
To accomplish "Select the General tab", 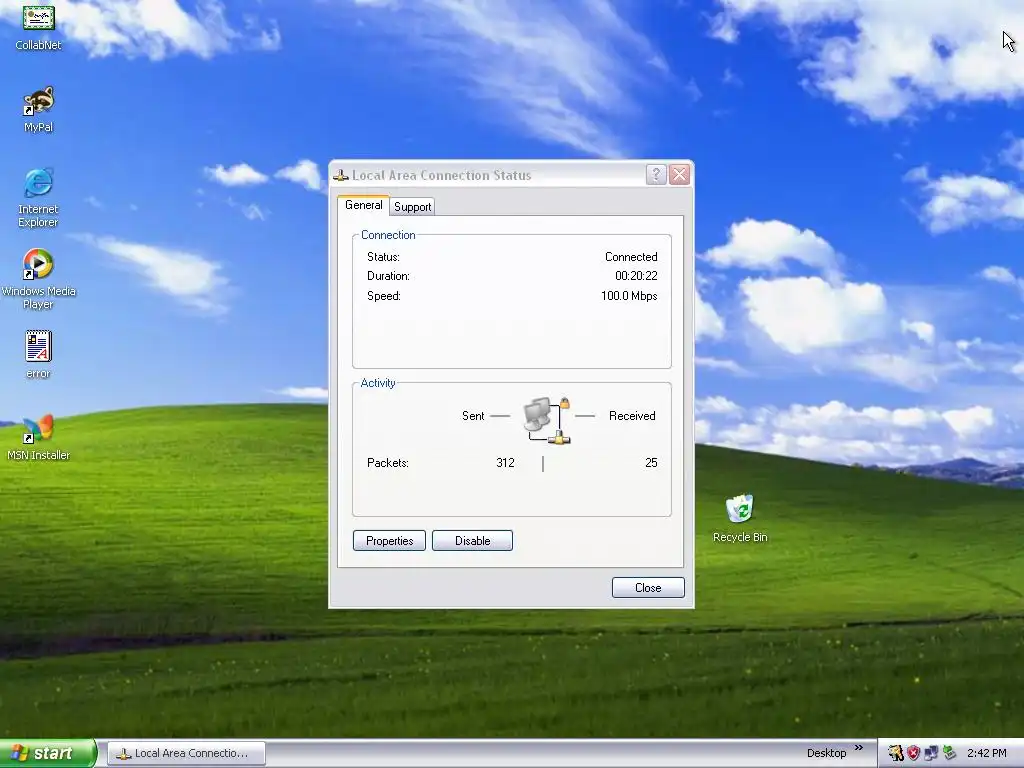I will [x=364, y=205].
